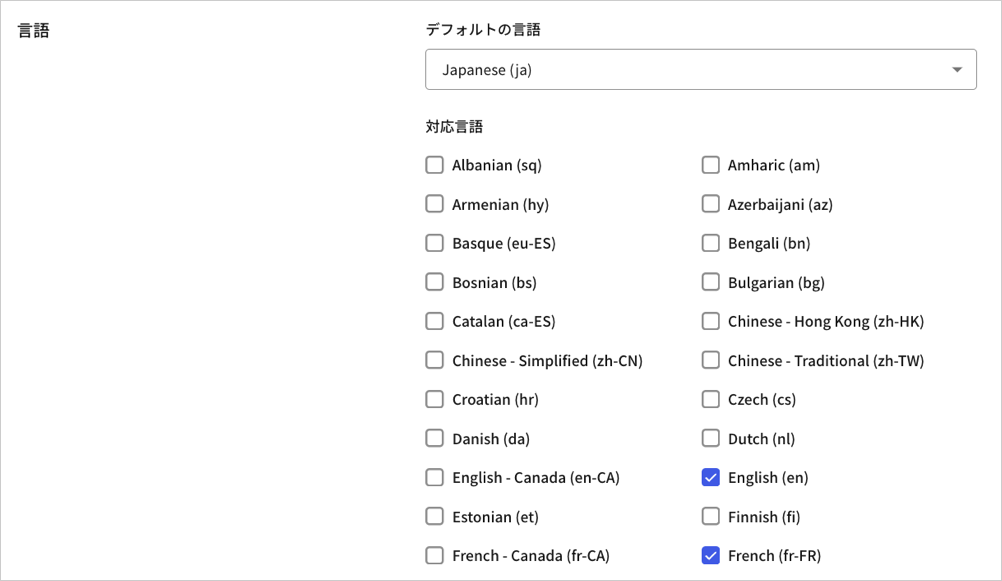Viewport: 1002px width, 581px height.
Task: Click the dropdown arrow next to Japanese (ja)
Action: click(957, 70)
